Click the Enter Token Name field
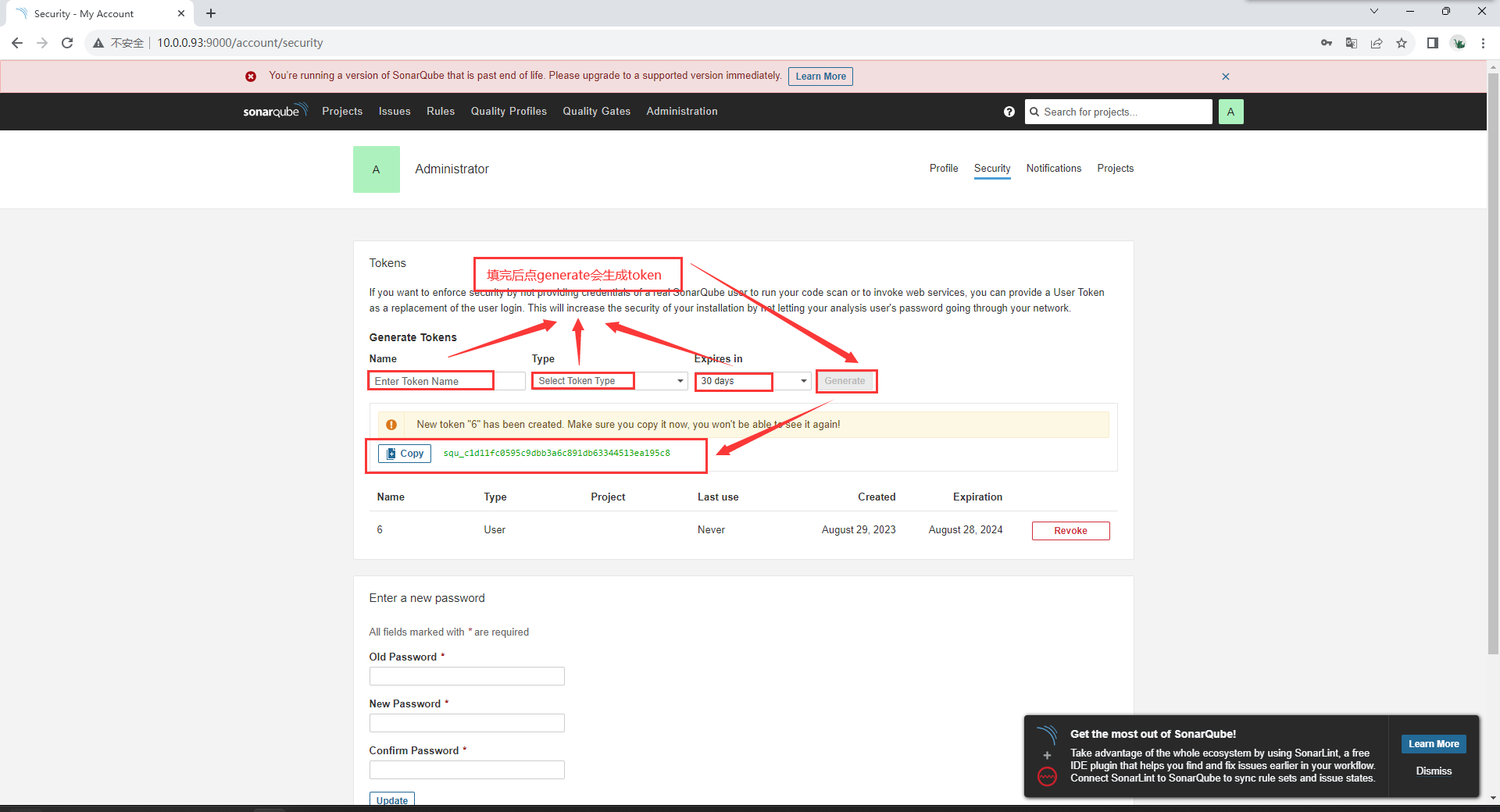 pos(447,381)
